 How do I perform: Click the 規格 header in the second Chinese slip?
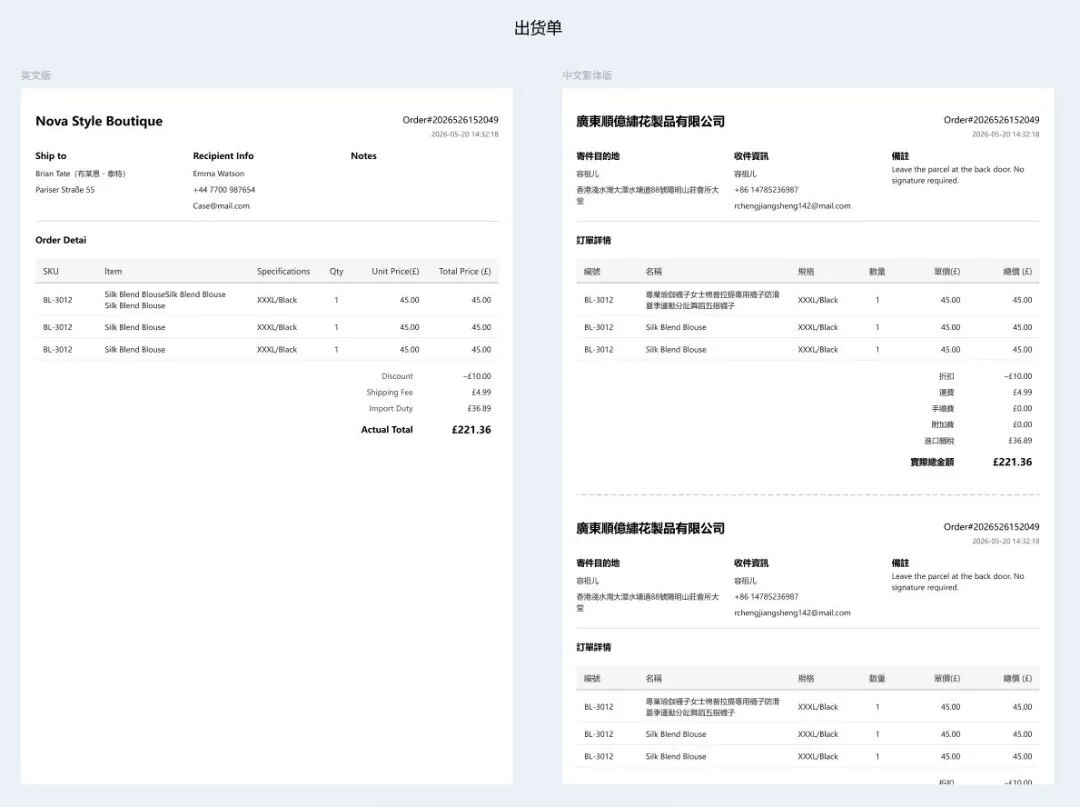[806, 678]
